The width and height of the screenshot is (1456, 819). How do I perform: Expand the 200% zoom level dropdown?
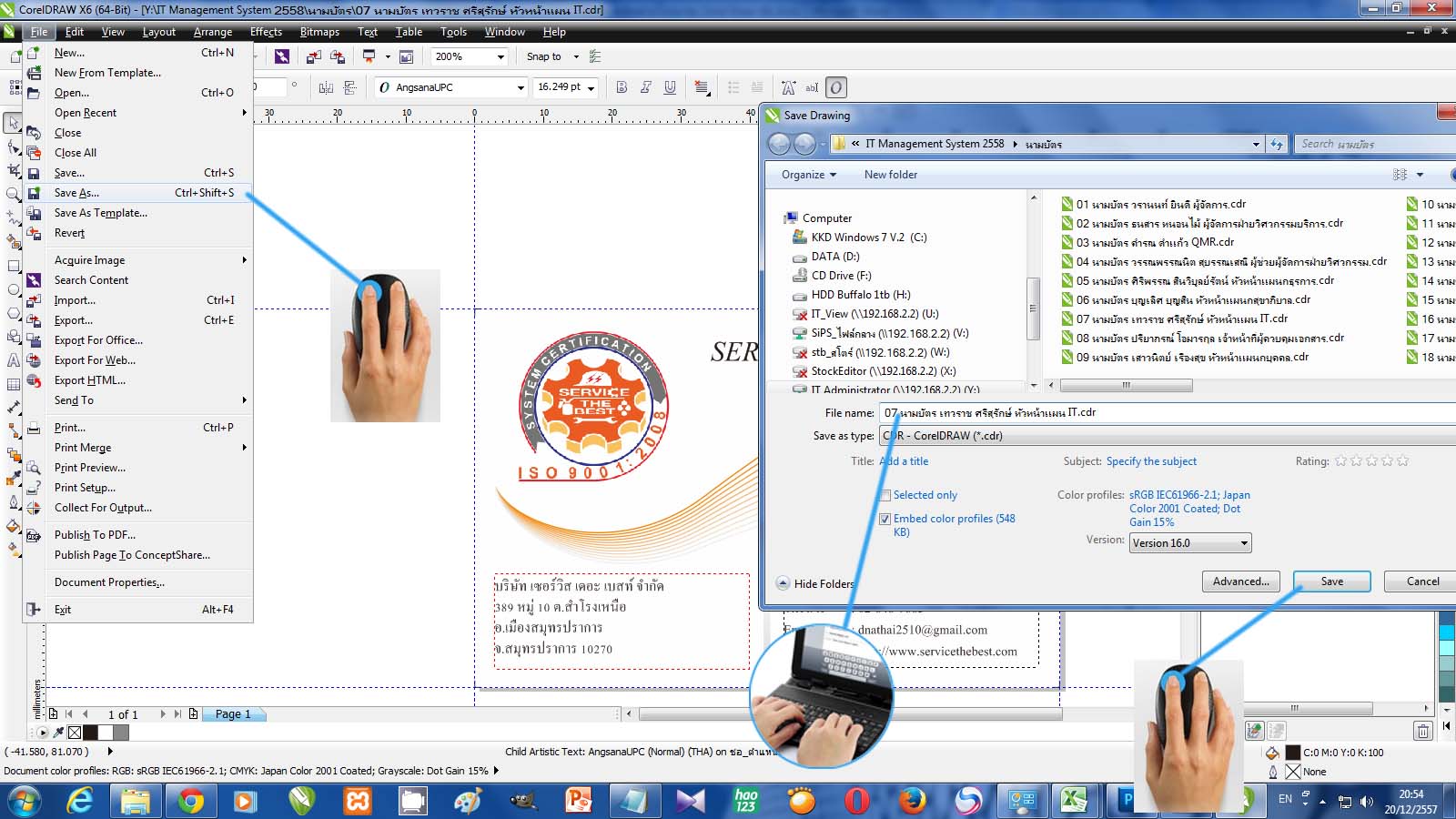(x=500, y=56)
